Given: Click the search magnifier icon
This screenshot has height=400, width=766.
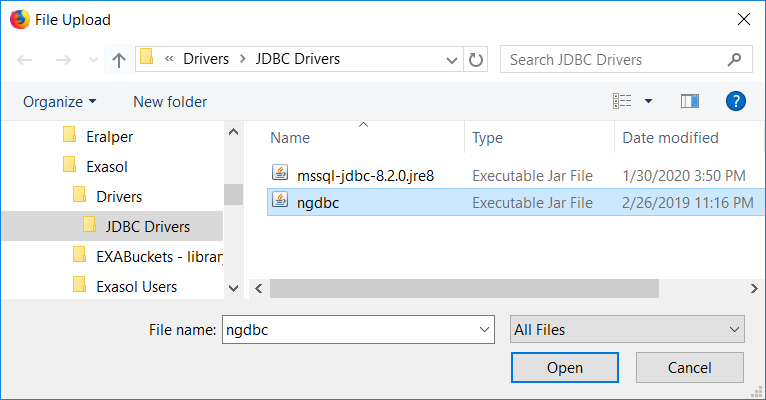Looking at the screenshot, I should 734,60.
